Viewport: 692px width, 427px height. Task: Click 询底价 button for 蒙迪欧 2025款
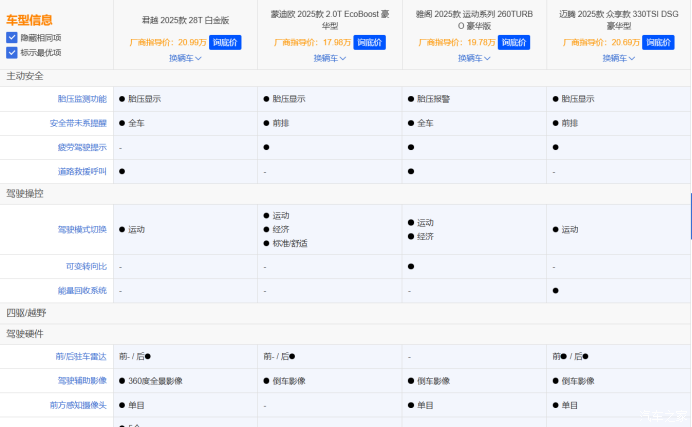(369, 43)
